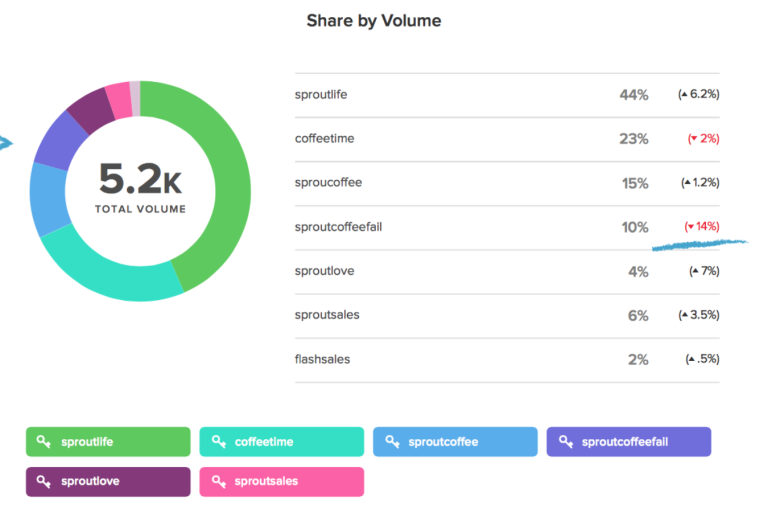
Task: Toggle the sproutlife green keyword tag
Action: 108,442
